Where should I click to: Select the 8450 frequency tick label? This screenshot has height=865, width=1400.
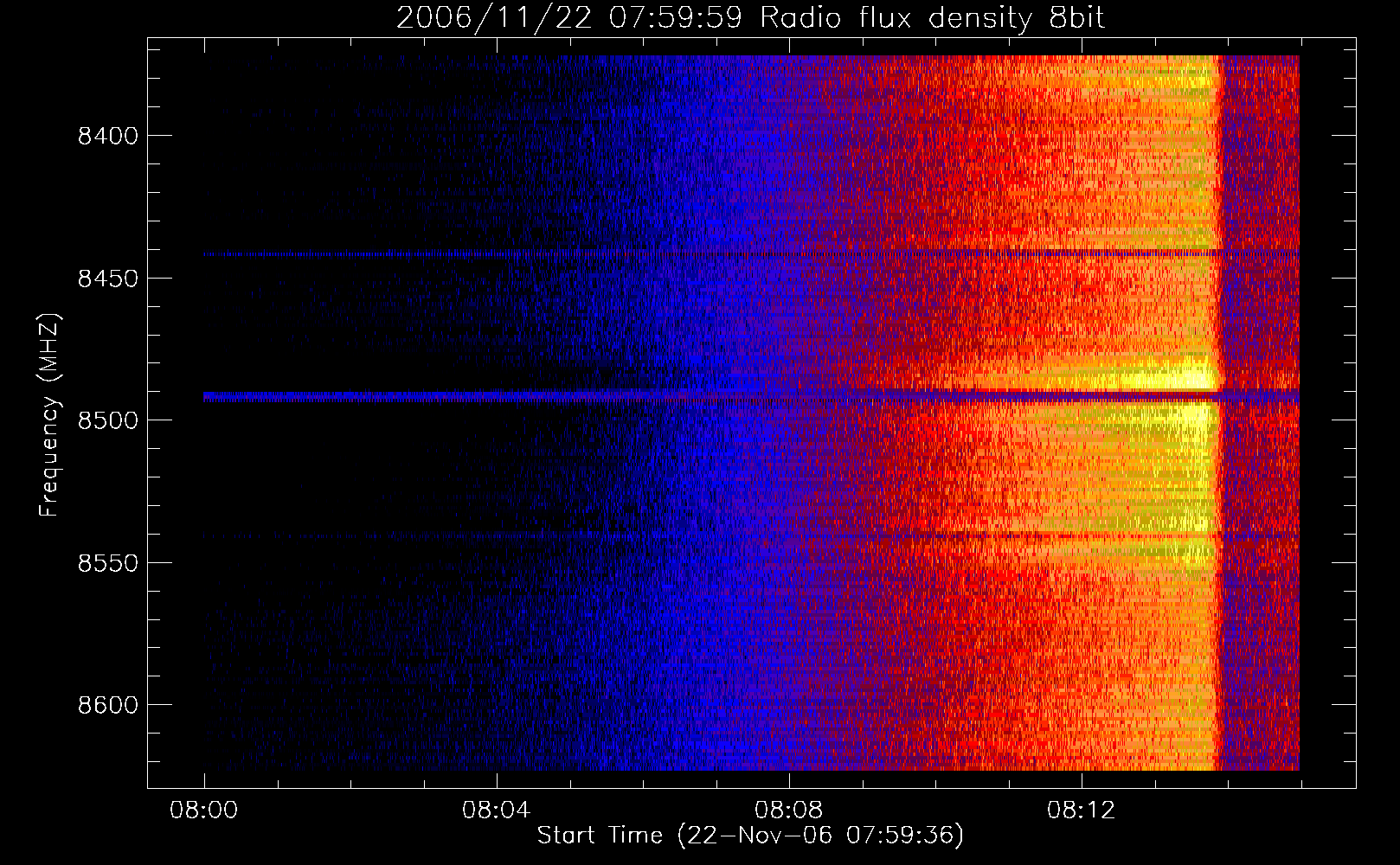(x=108, y=279)
